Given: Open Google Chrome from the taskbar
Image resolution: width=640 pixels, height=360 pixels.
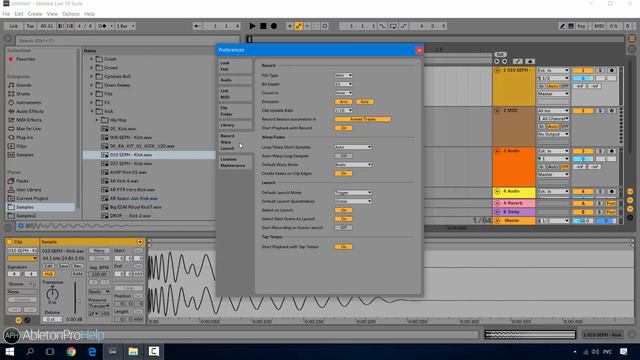Looking at the screenshot, I should click(x=71, y=351).
